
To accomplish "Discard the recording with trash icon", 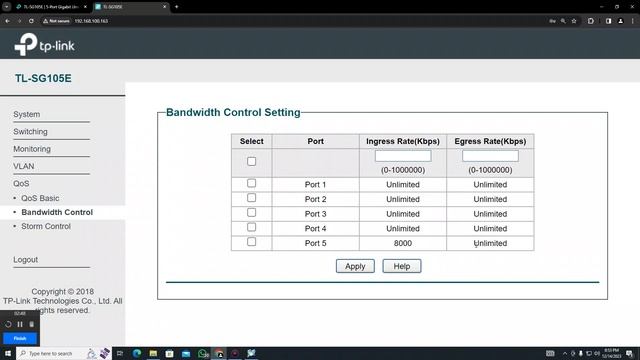I will (31, 324).
